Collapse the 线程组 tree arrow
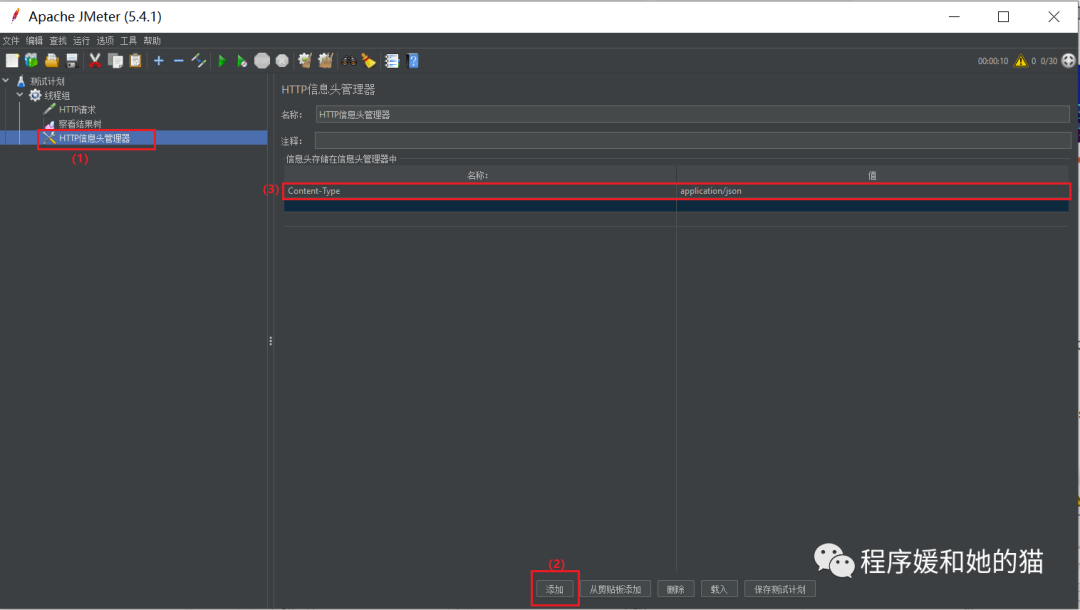This screenshot has height=610, width=1080. (20, 95)
